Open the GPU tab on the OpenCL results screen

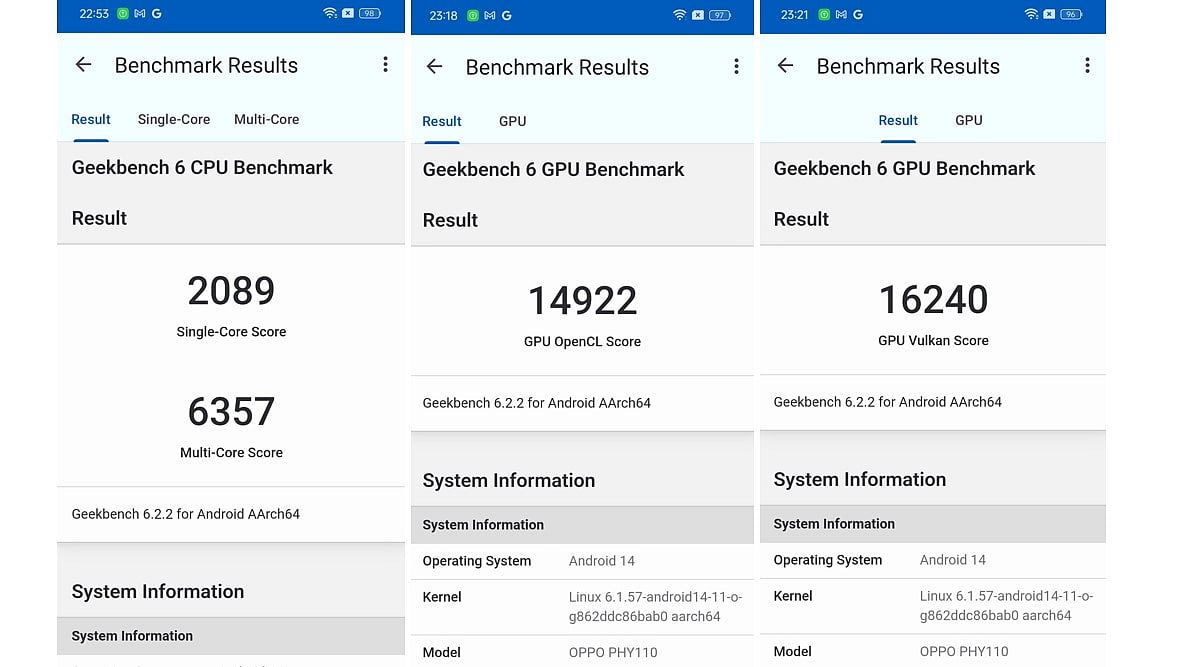512,121
